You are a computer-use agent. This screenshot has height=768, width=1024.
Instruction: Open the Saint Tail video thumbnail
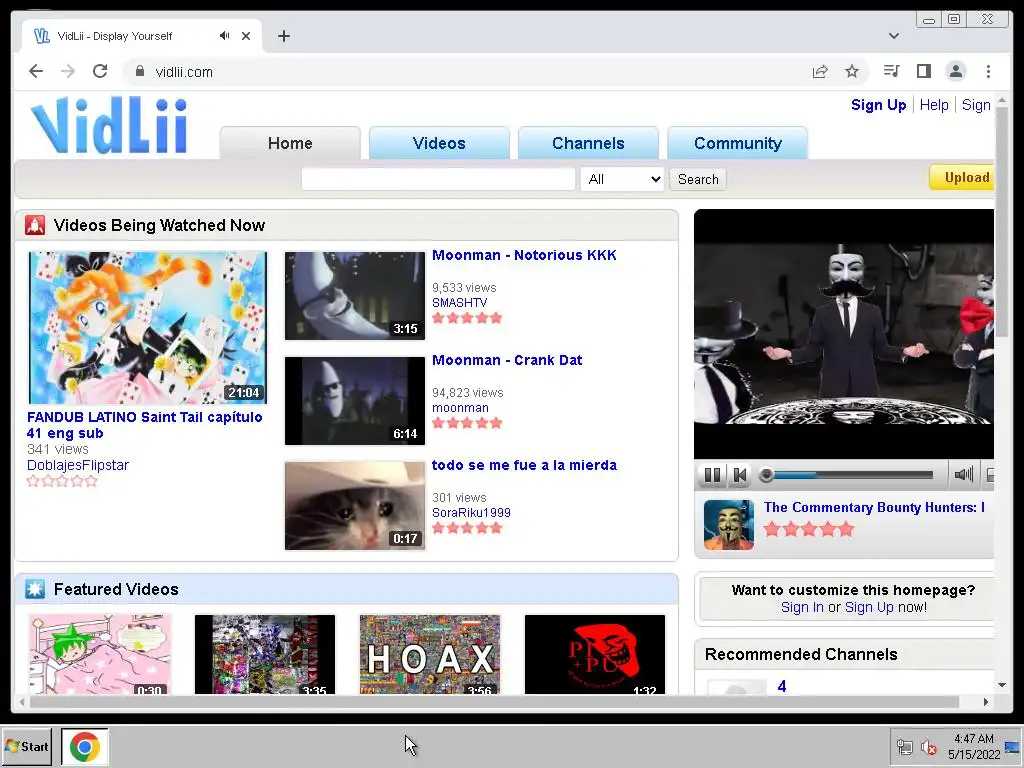click(x=148, y=327)
